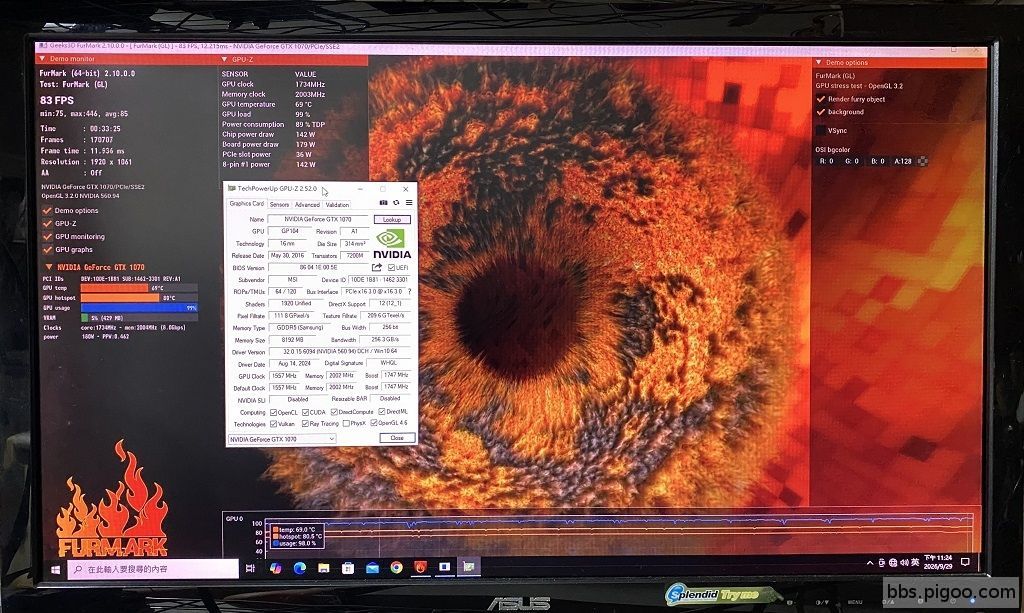Collapse the Demo options panel
The height and width of the screenshot is (613, 1024).
(x=818, y=63)
